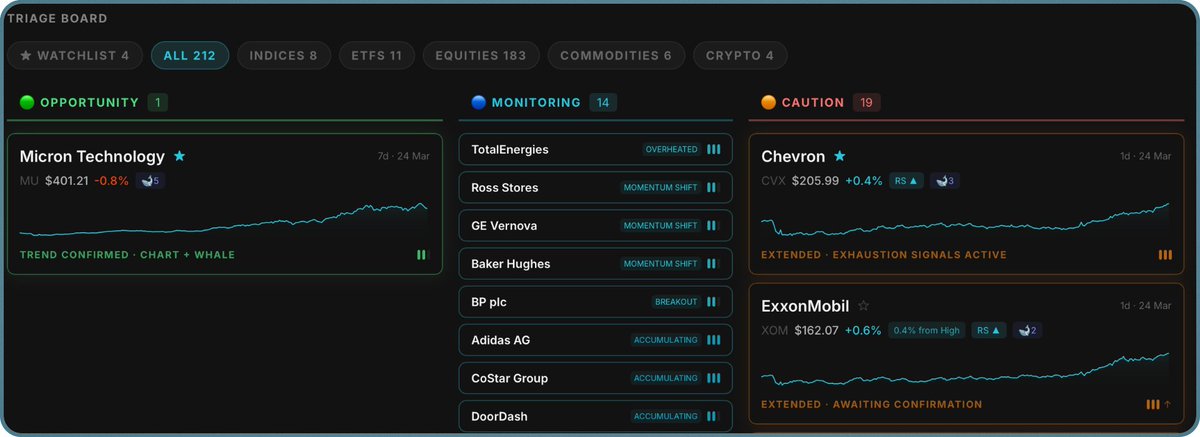
Task: Click the blue Monitoring status dot
Action: (478, 102)
